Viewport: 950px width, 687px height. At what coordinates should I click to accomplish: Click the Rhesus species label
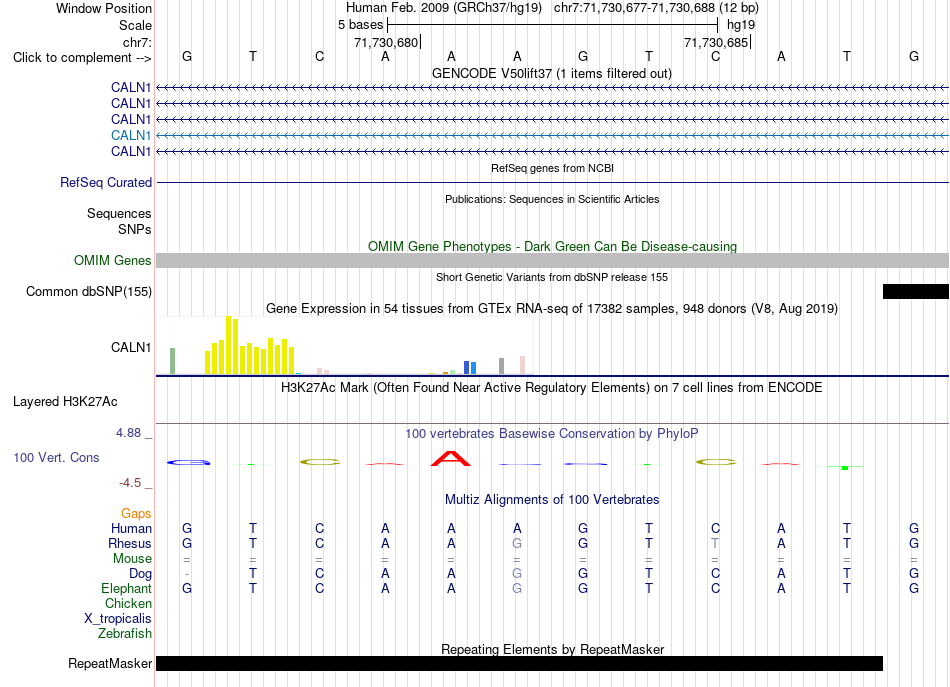point(130,543)
